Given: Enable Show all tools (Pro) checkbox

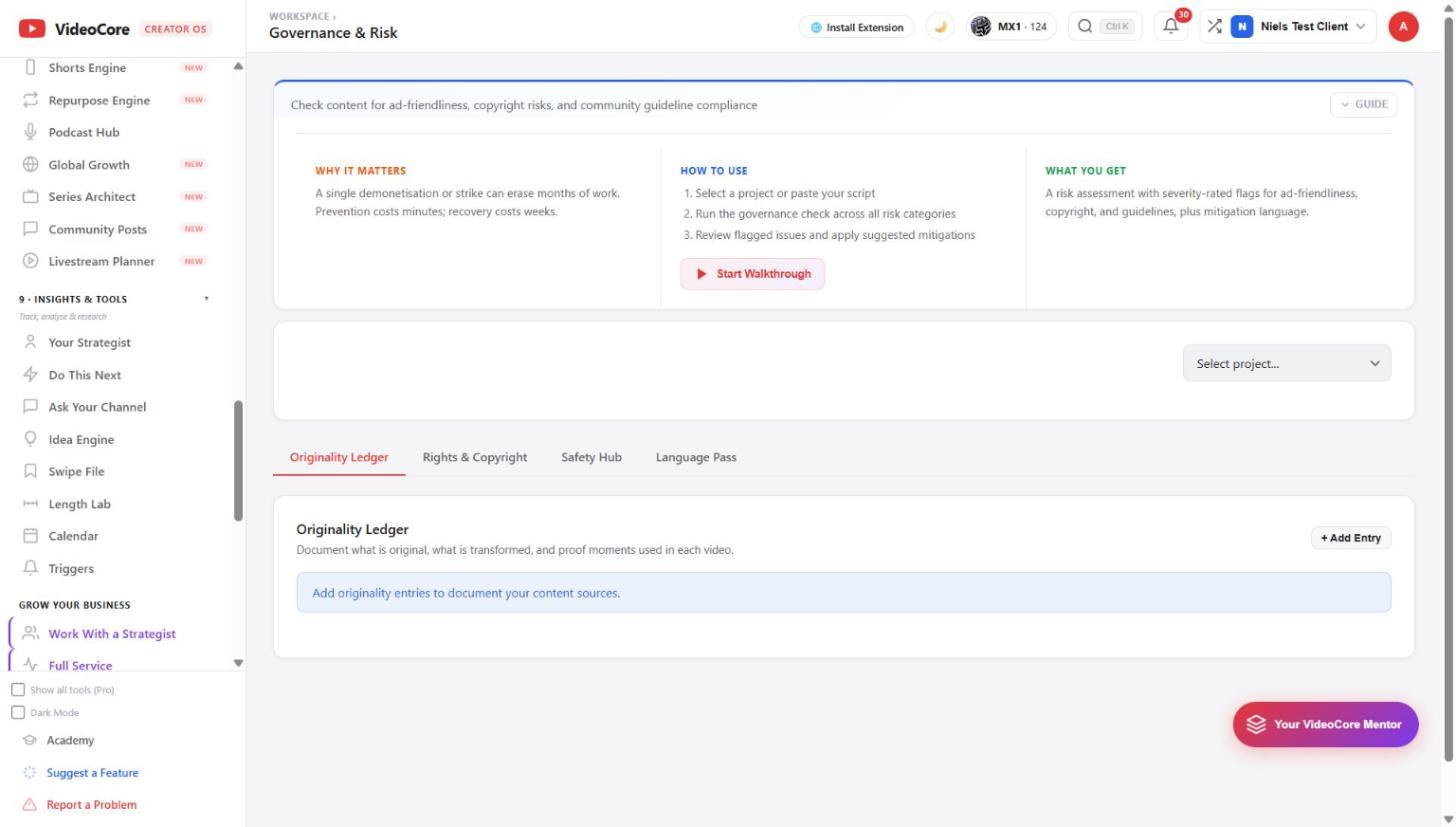Looking at the screenshot, I should (x=18, y=690).
